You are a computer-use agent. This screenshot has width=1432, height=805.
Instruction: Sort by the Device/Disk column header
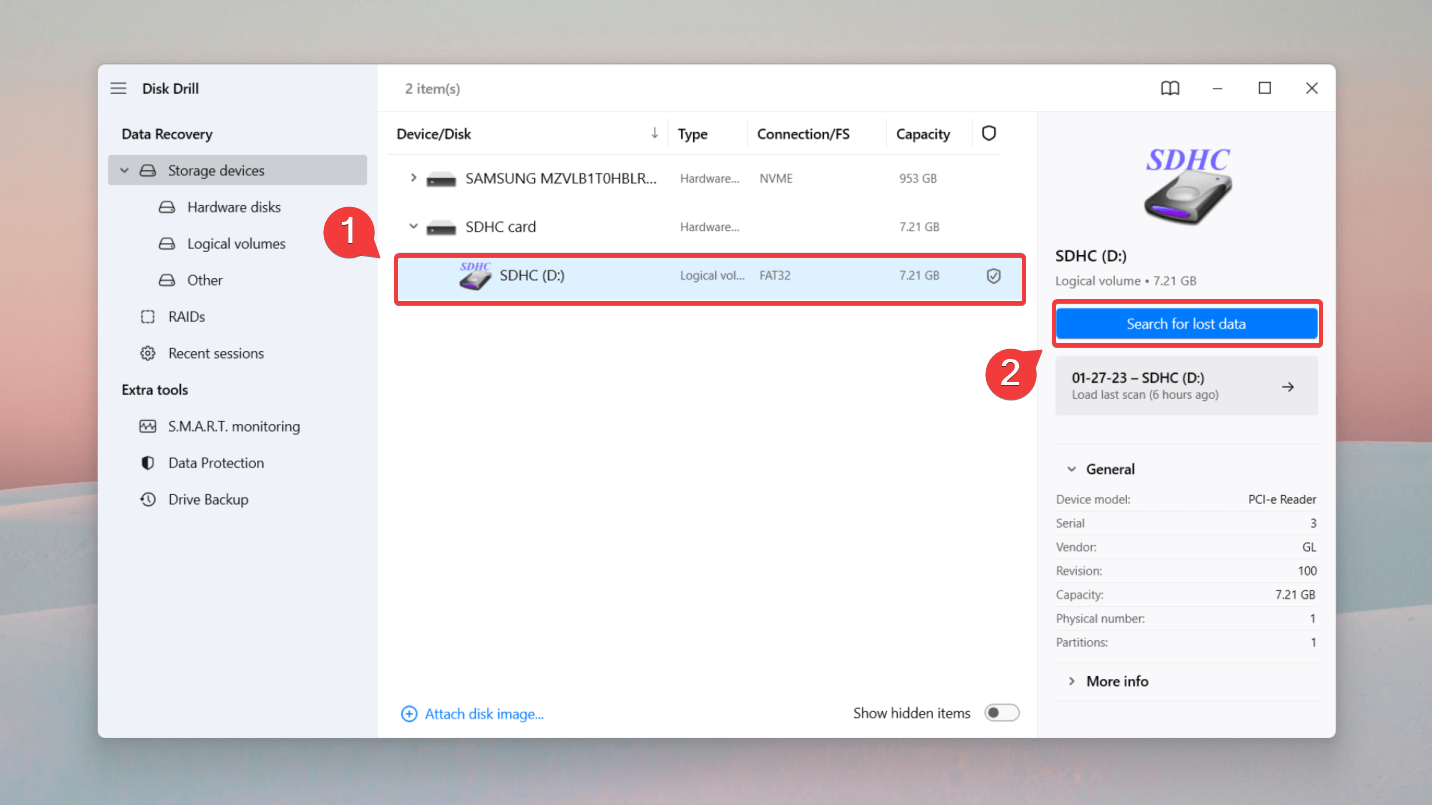(x=433, y=134)
